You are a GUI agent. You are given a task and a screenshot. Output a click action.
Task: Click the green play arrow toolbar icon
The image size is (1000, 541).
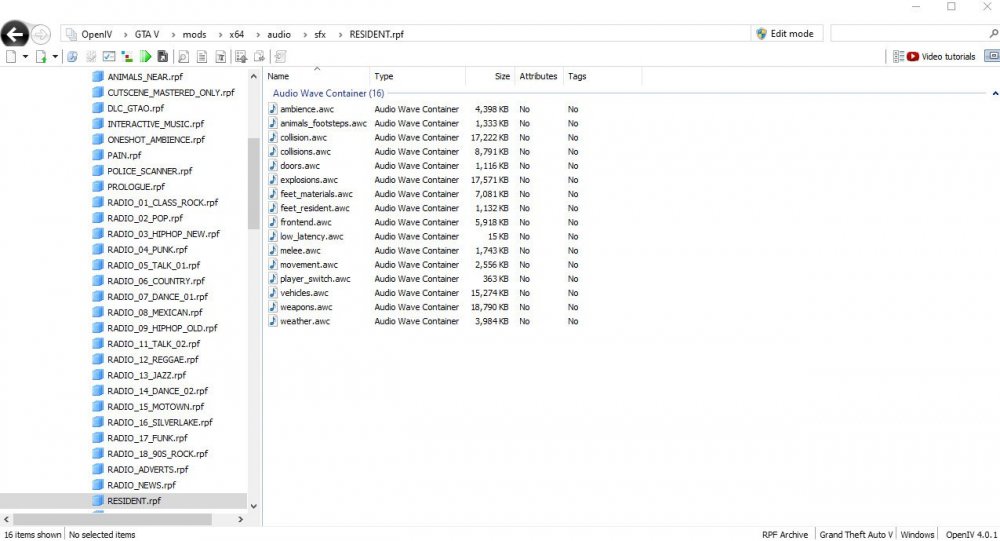coord(145,57)
